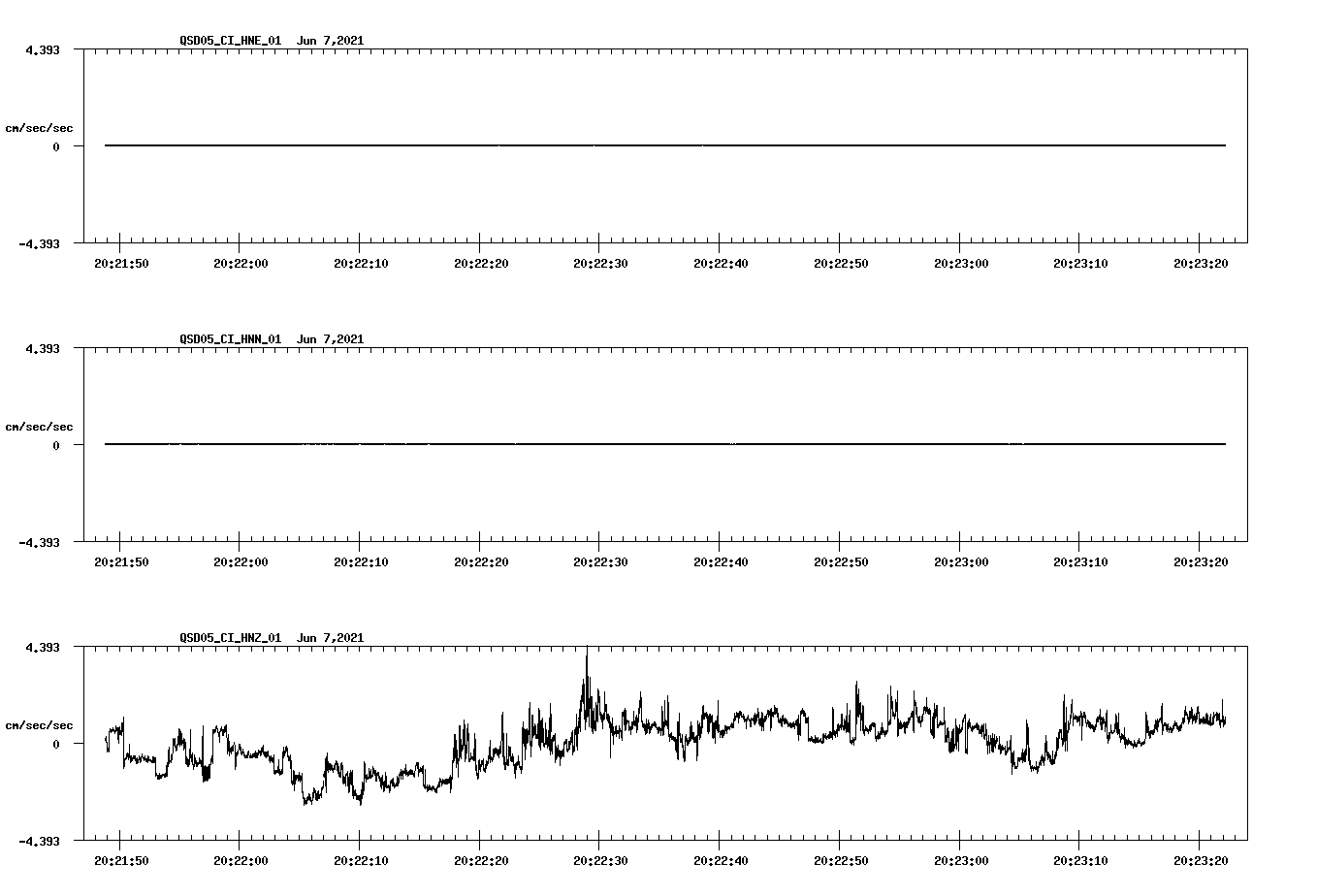
Task: Pick 20:22:20 time label under HNZ plot
Action: pos(481,860)
